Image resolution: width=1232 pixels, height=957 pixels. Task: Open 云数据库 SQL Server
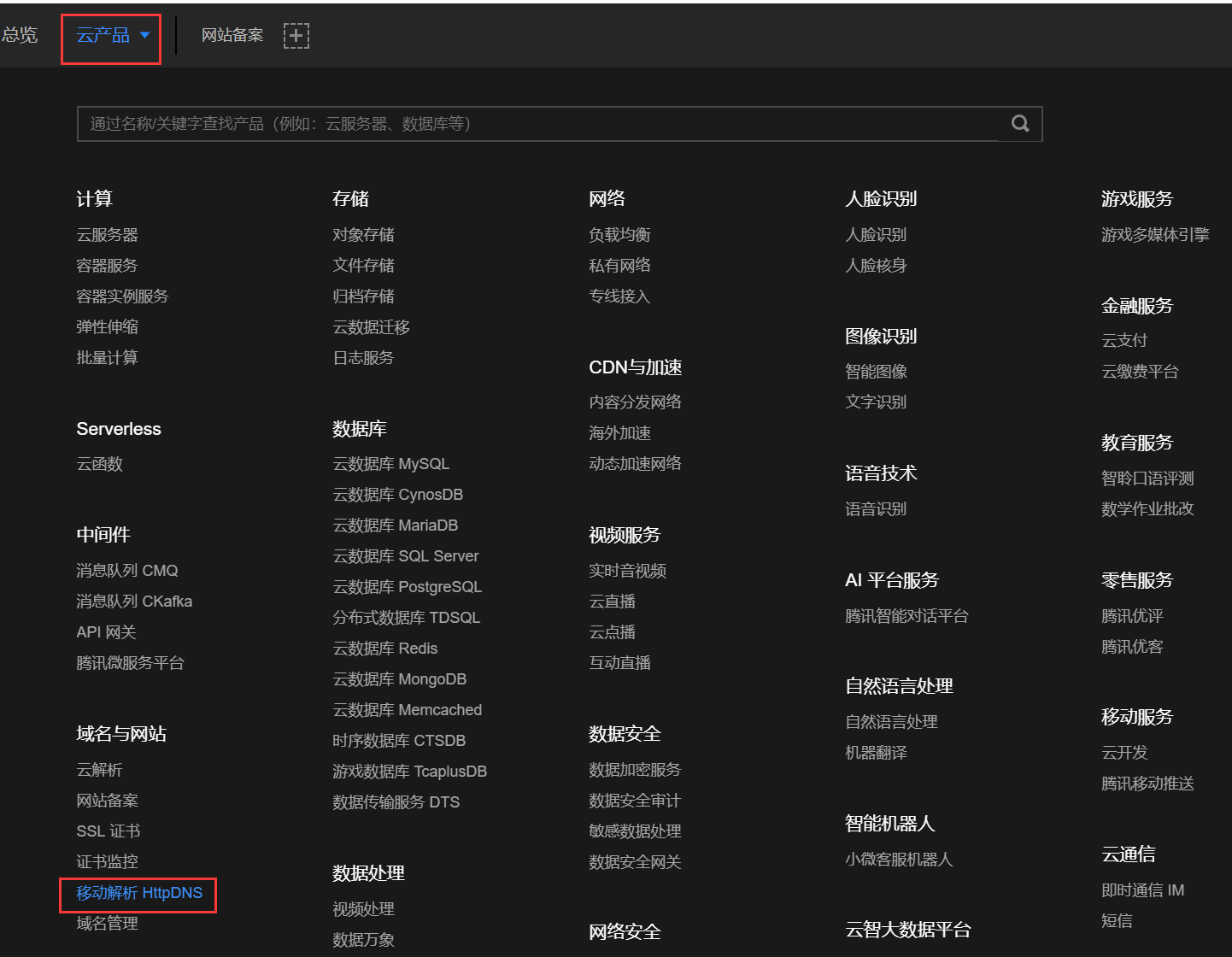406,556
